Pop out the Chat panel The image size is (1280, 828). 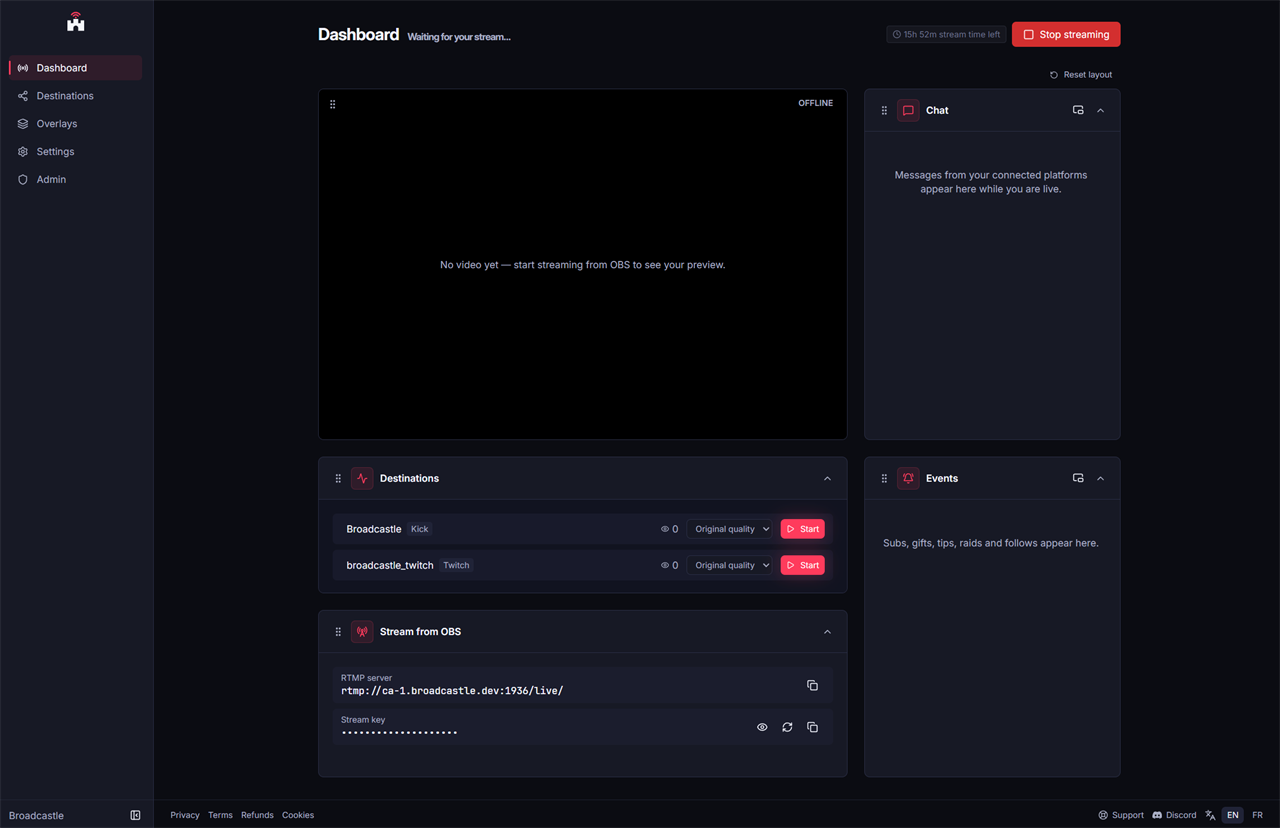(1078, 110)
